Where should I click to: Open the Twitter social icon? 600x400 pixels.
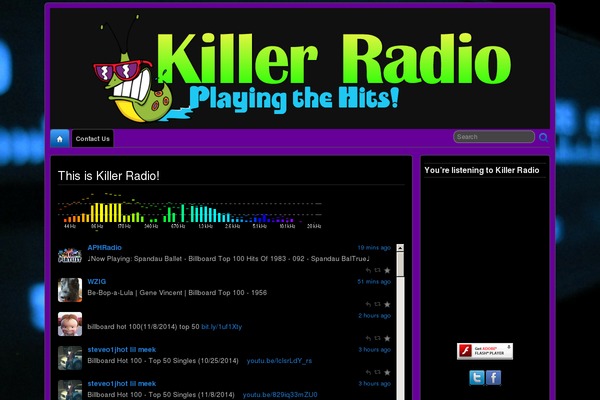point(477,377)
